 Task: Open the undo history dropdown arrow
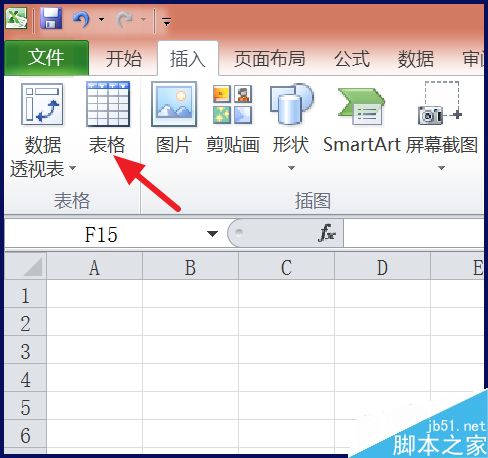(101, 19)
